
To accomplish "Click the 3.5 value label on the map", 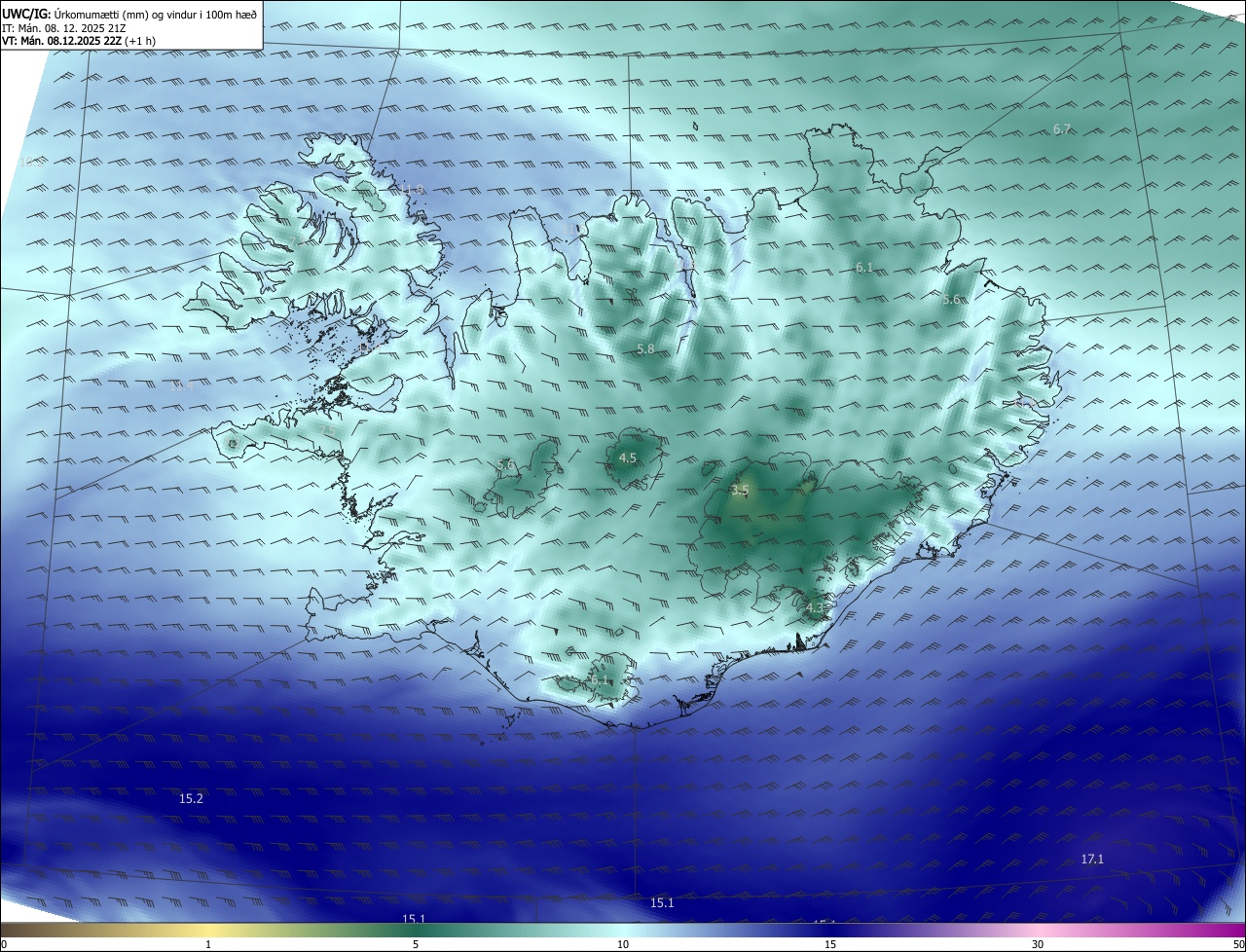I will click(740, 490).
